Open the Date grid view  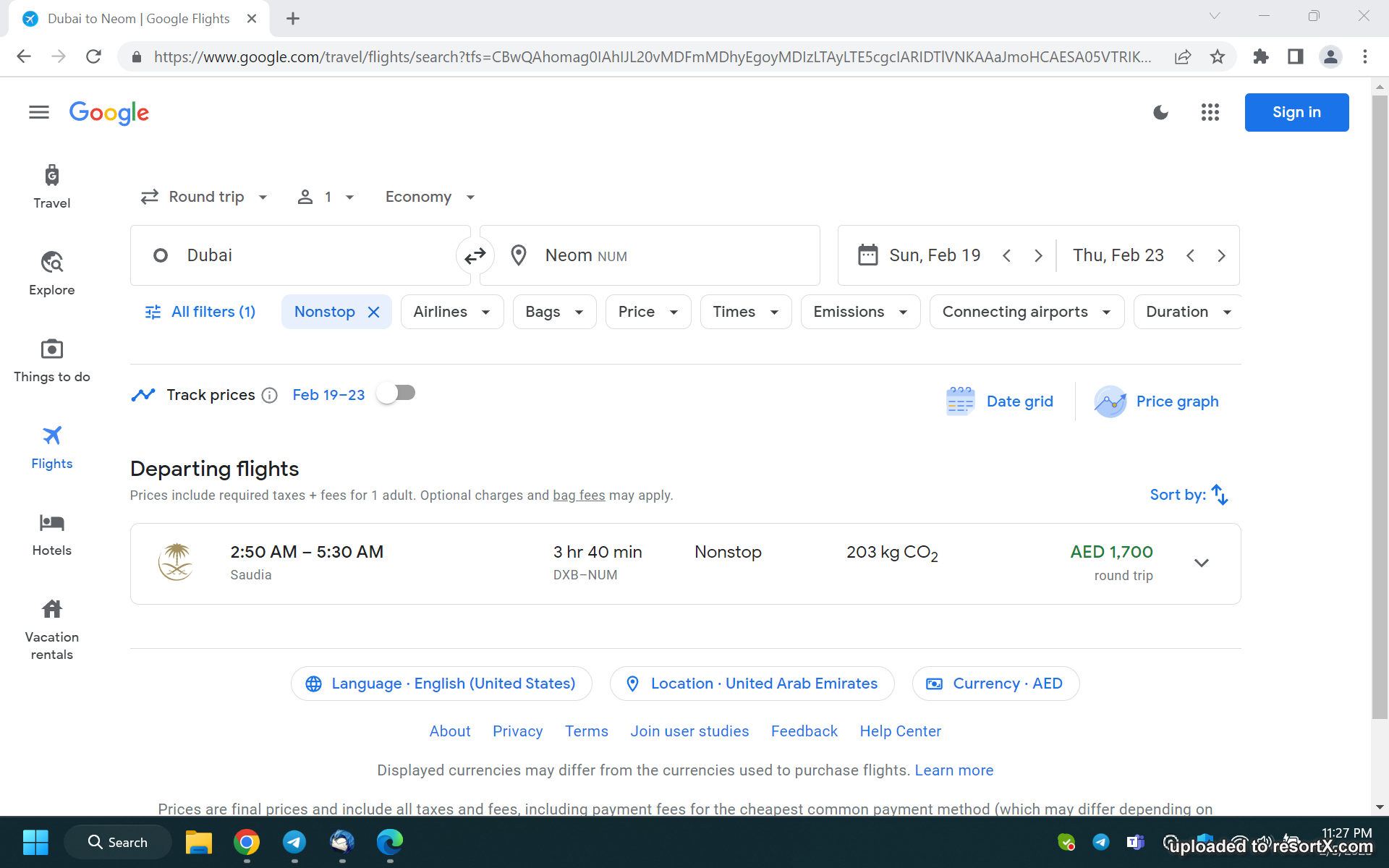(x=1000, y=401)
